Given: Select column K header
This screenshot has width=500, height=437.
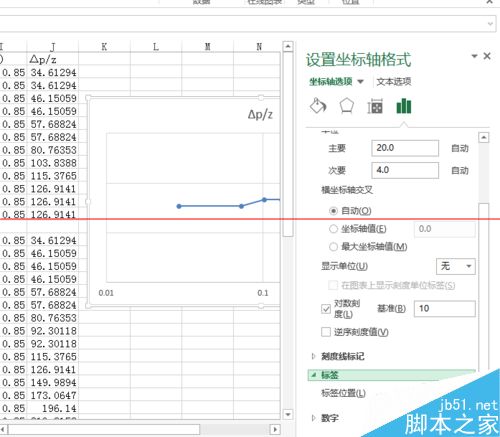Looking at the screenshot, I should 104,47.
